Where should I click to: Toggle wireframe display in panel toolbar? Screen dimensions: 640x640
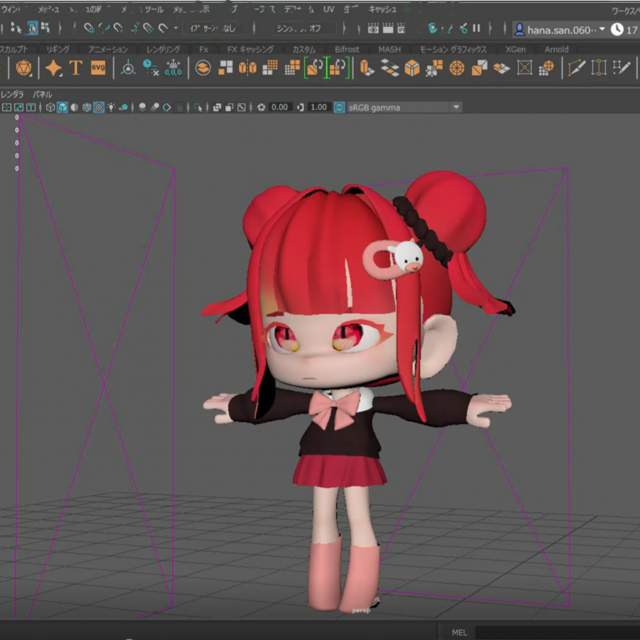[50, 107]
